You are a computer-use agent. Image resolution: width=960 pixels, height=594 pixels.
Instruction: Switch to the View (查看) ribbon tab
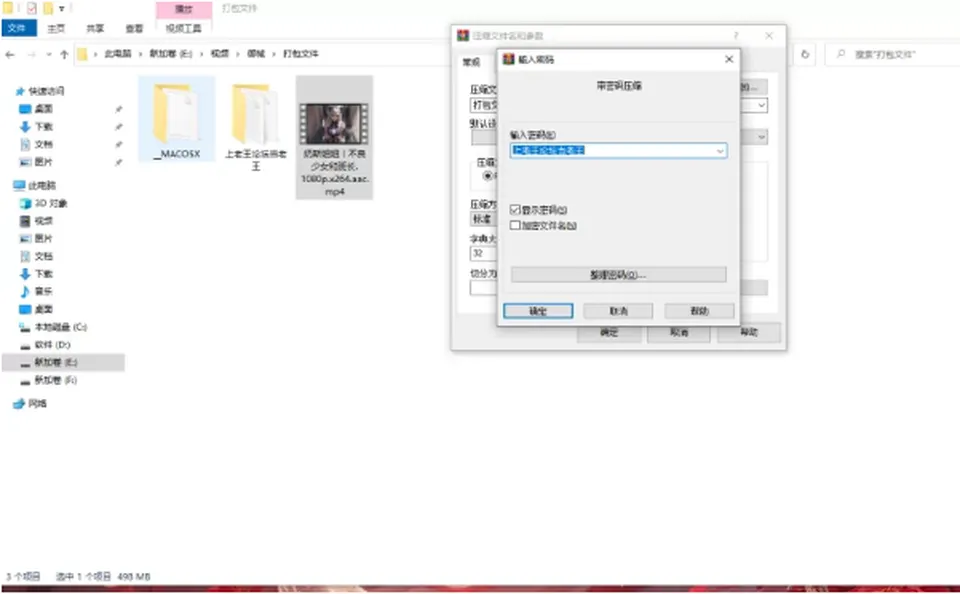point(134,28)
